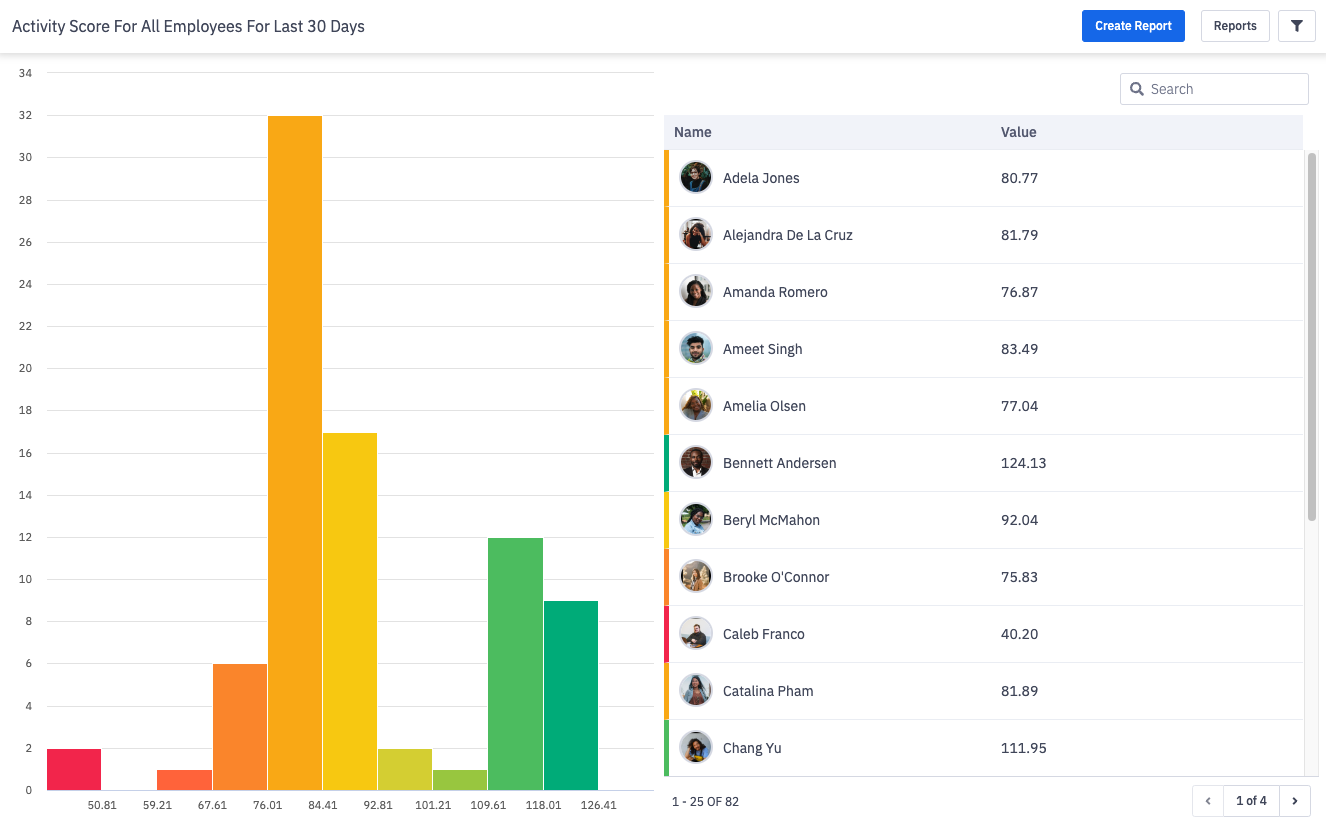Image resolution: width=1326 pixels, height=834 pixels.
Task: Click Adela Jones's avatar
Action: click(696, 178)
